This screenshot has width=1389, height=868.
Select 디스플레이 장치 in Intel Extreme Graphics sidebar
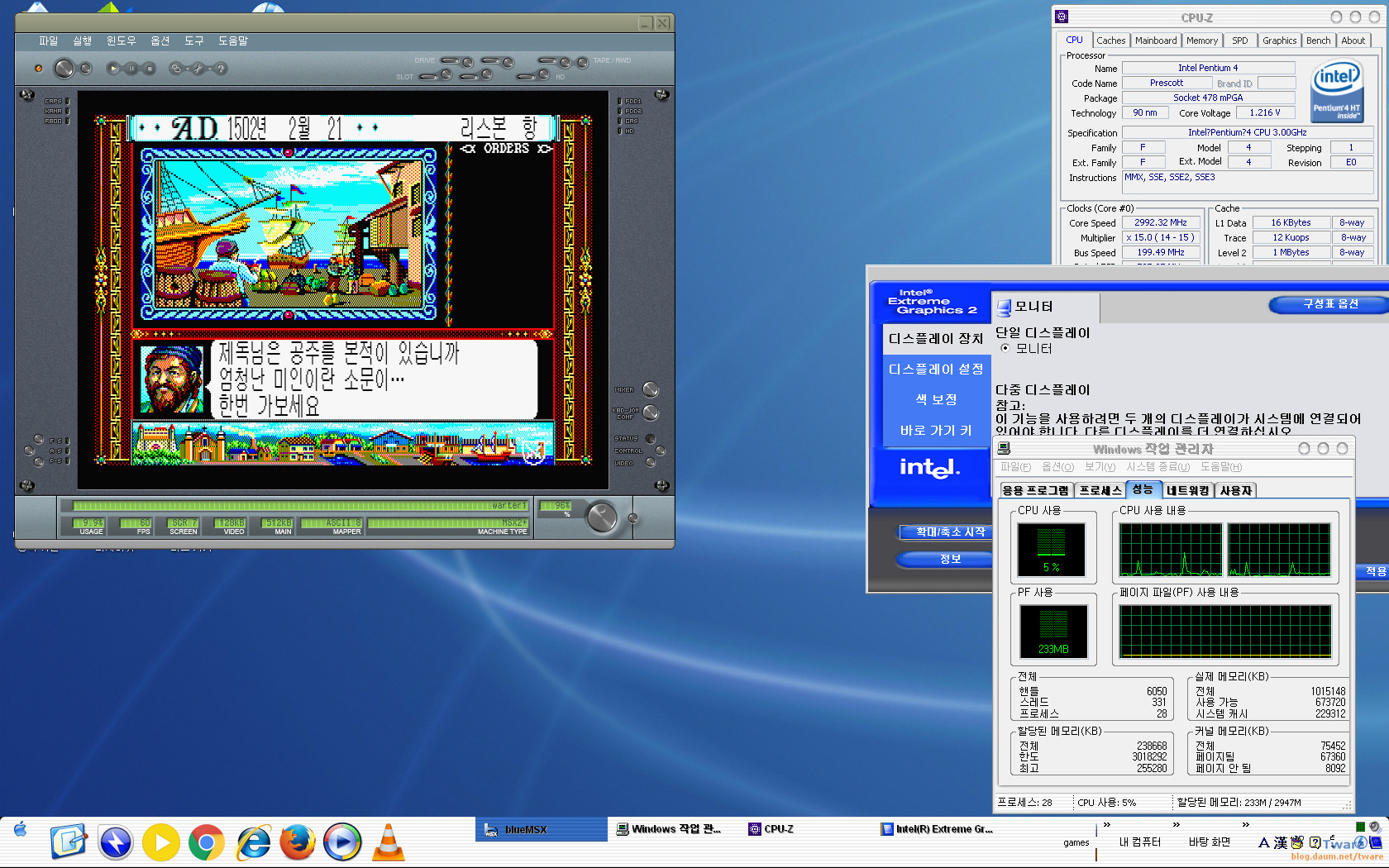click(936, 339)
